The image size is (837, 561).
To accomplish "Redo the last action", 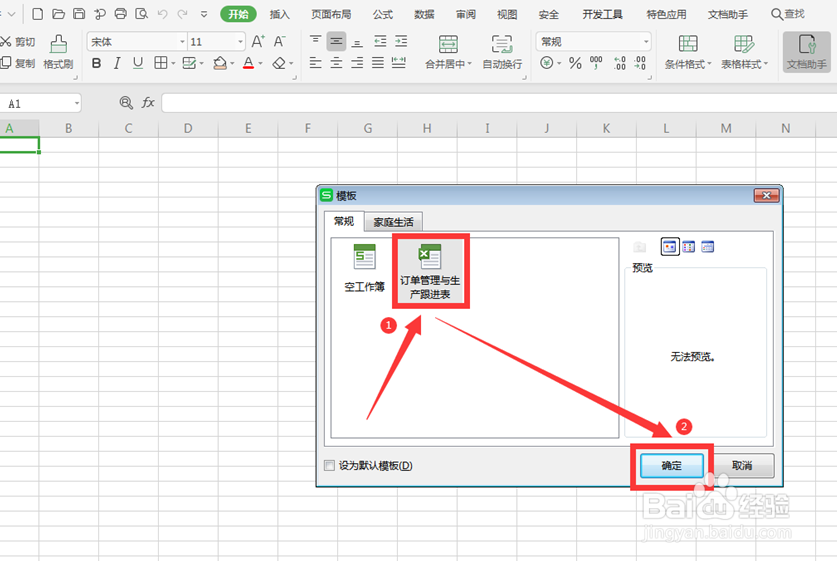I will point(183,14).
